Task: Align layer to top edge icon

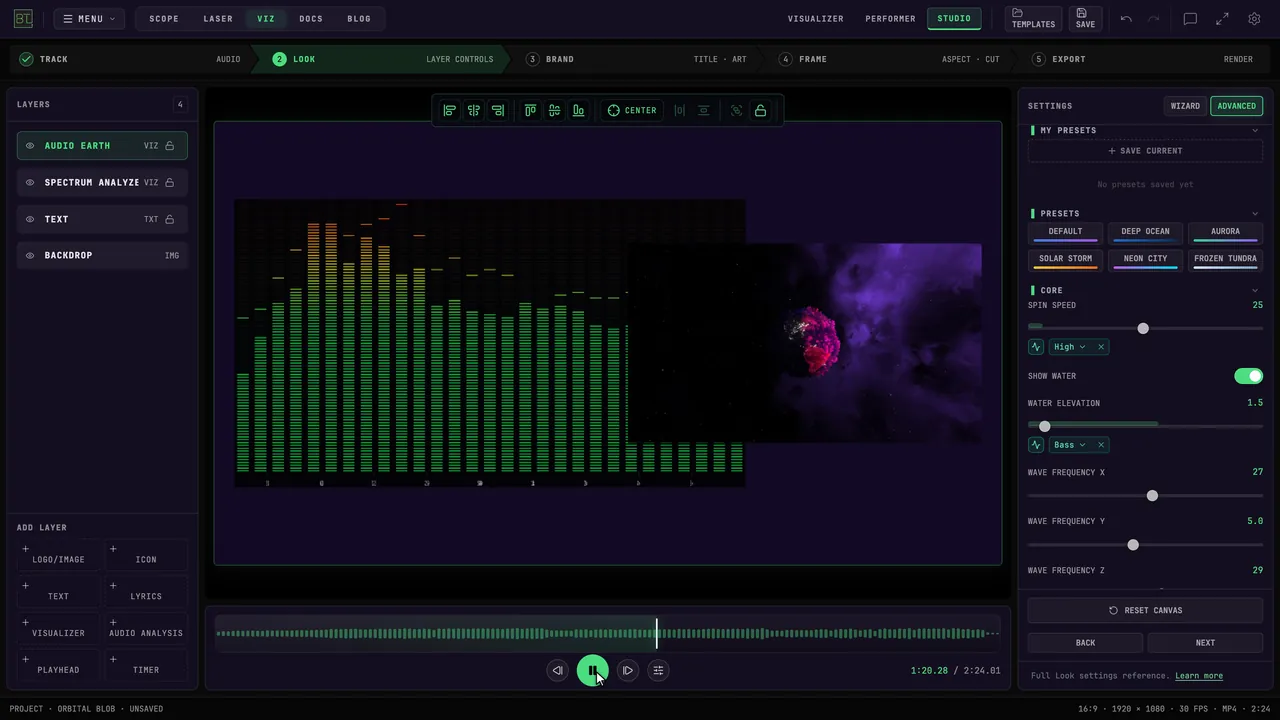Action: (530, 110)
